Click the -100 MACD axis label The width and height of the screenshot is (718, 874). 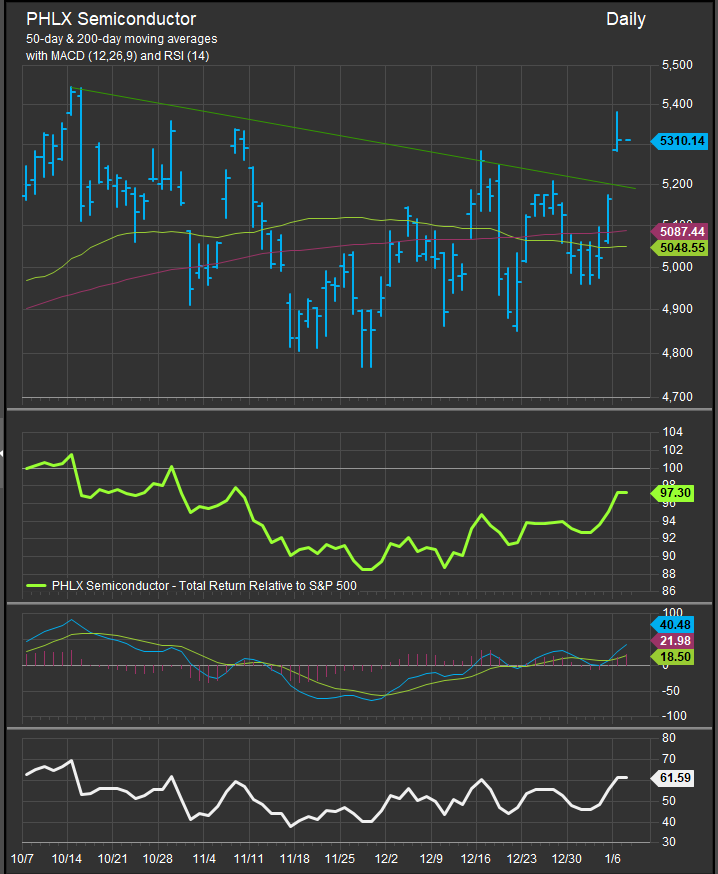coord(674,716)
